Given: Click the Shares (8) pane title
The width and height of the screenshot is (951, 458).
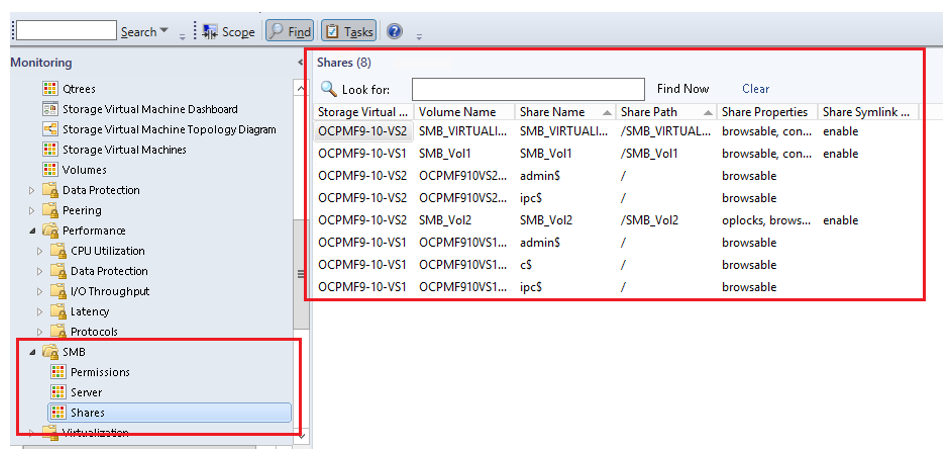Looking at the screenshot, I should 344,62.
